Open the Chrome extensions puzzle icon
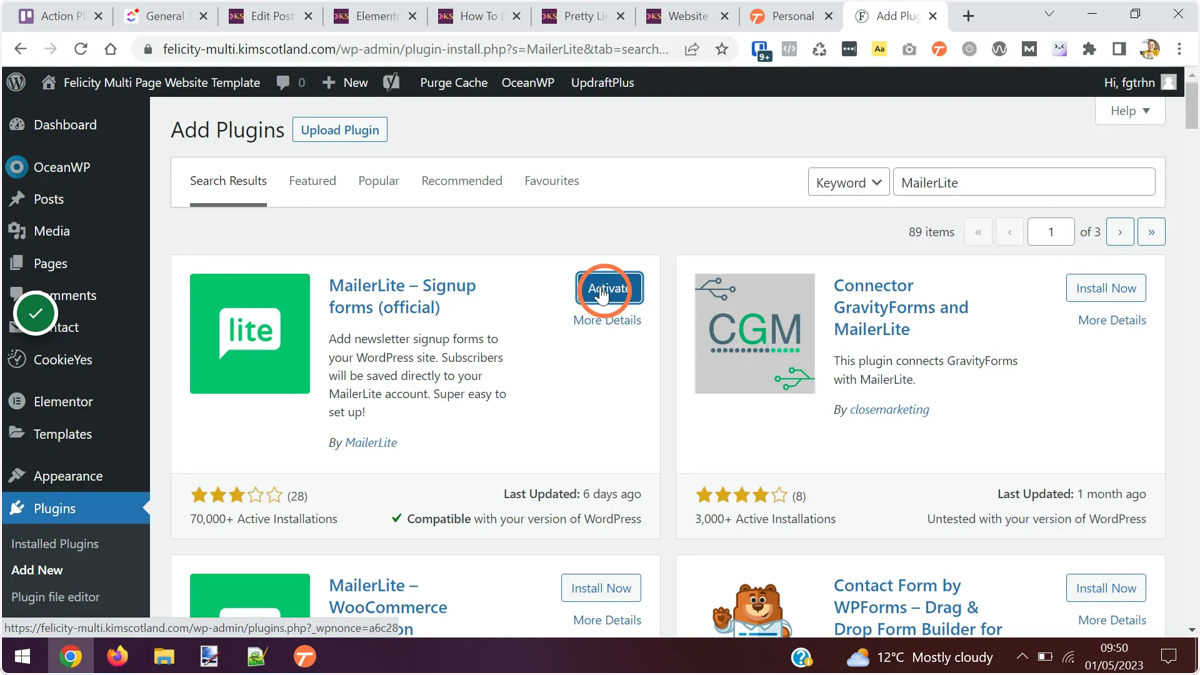 coord(1089,49)
